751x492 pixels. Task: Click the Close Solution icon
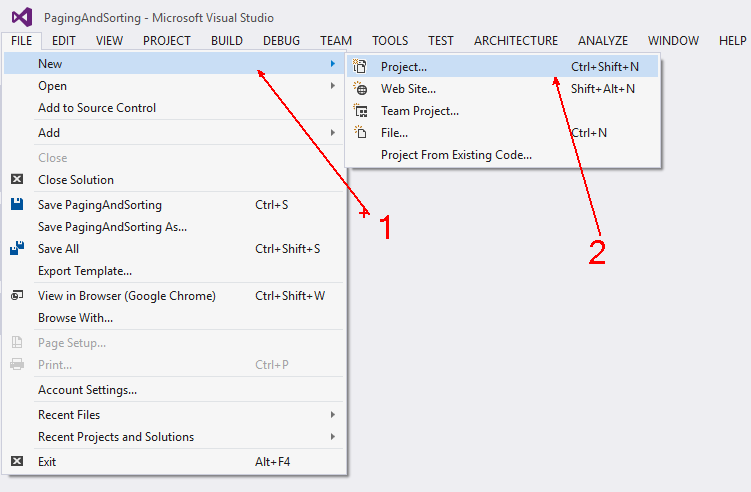(17, 180)
